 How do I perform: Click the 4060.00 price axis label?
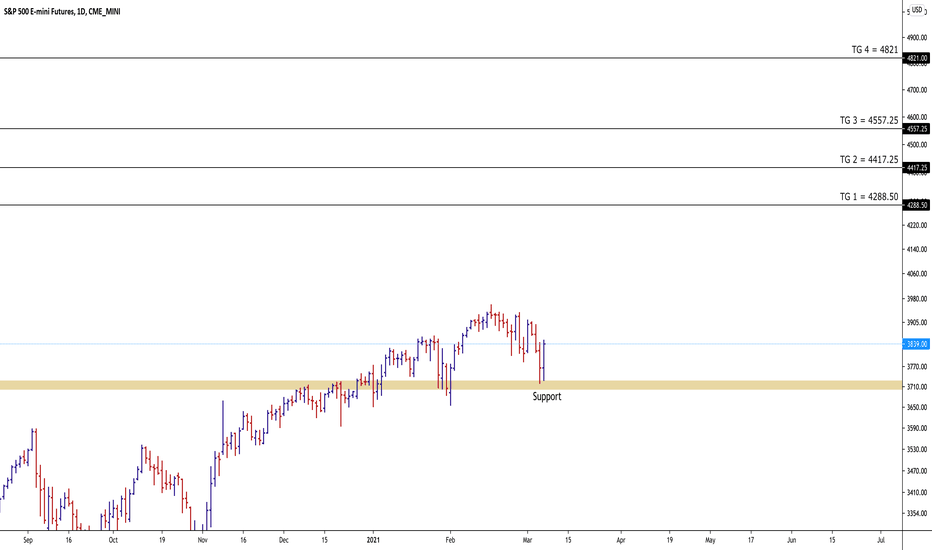(917, 274)
